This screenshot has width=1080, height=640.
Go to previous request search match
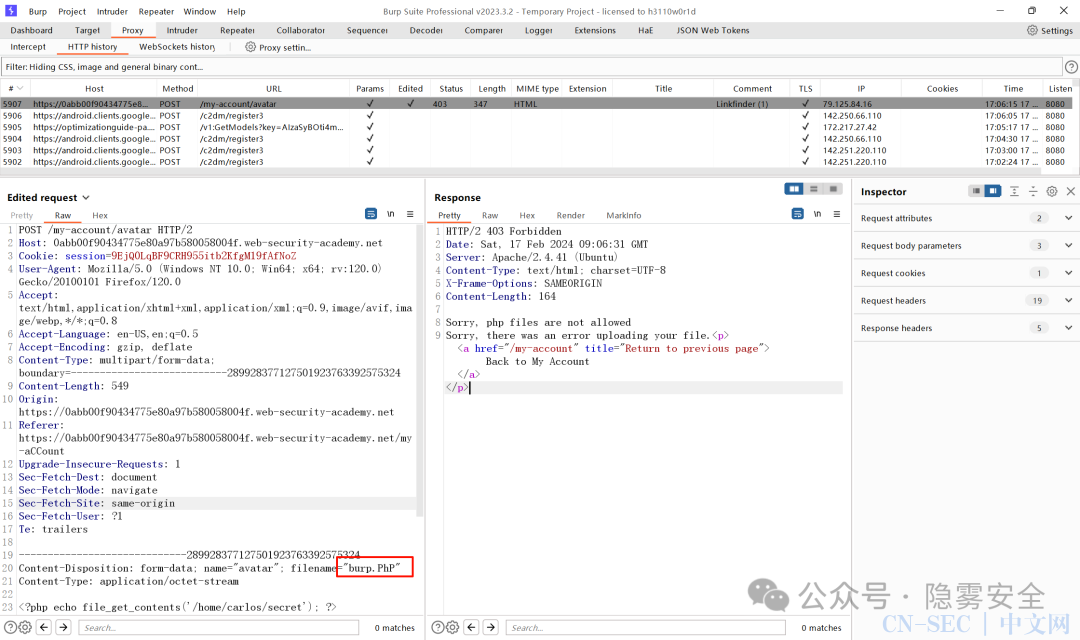(44, 627)
